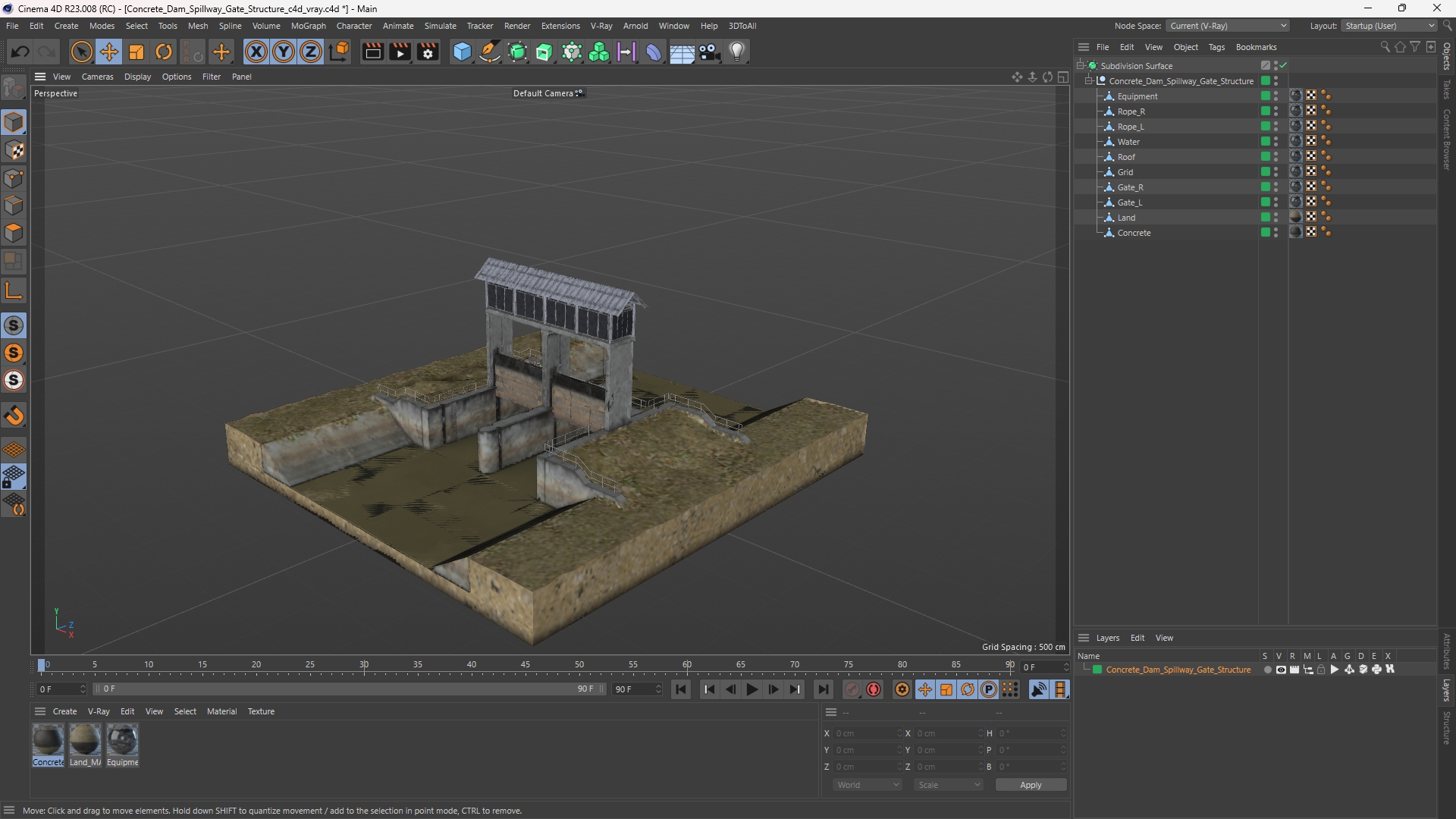
Task: Click Polygons mode icon in left sidebar
Action: [14, 233]
